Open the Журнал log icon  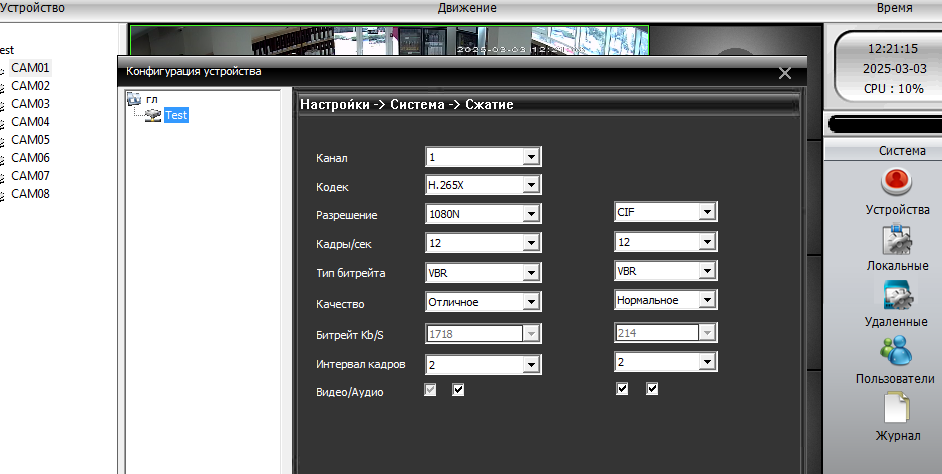tap(897, 408)
